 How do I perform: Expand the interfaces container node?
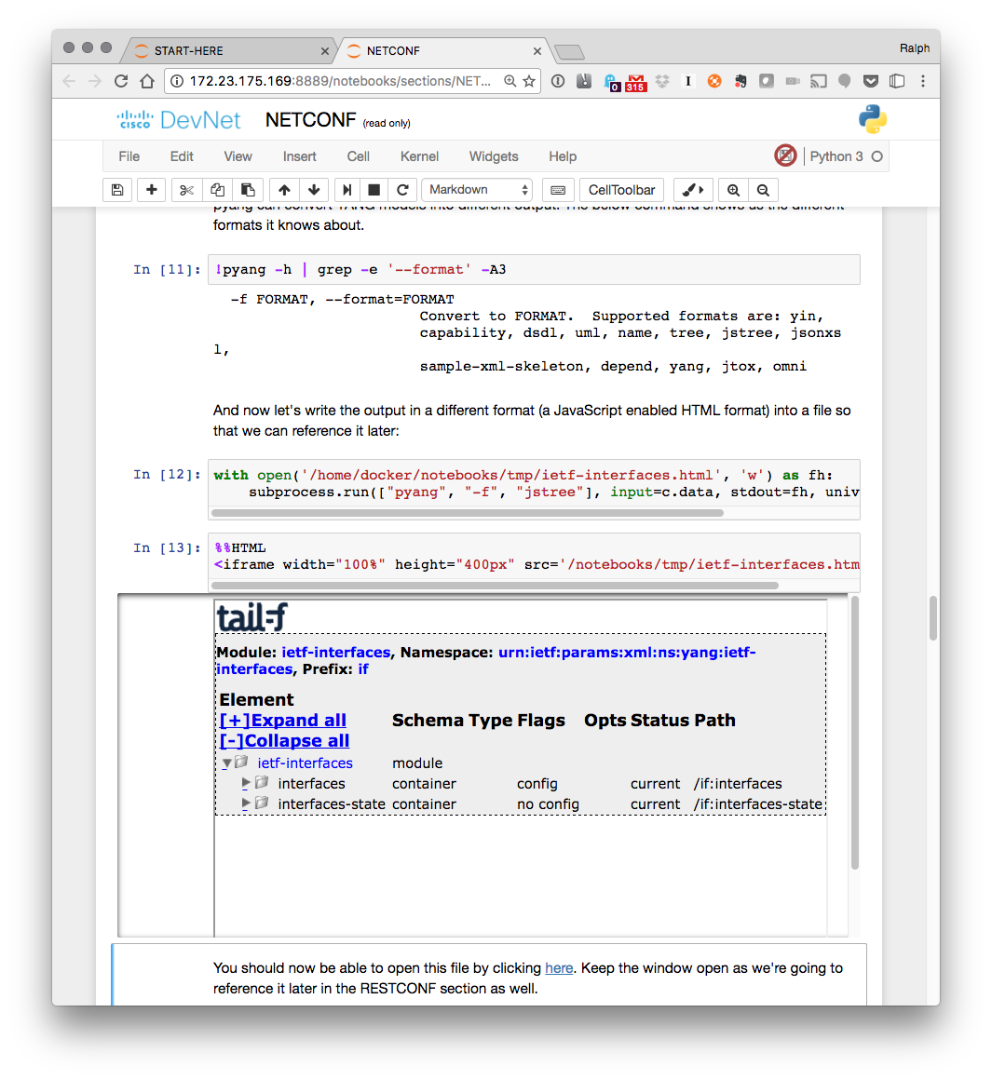(x=246, y=783)
